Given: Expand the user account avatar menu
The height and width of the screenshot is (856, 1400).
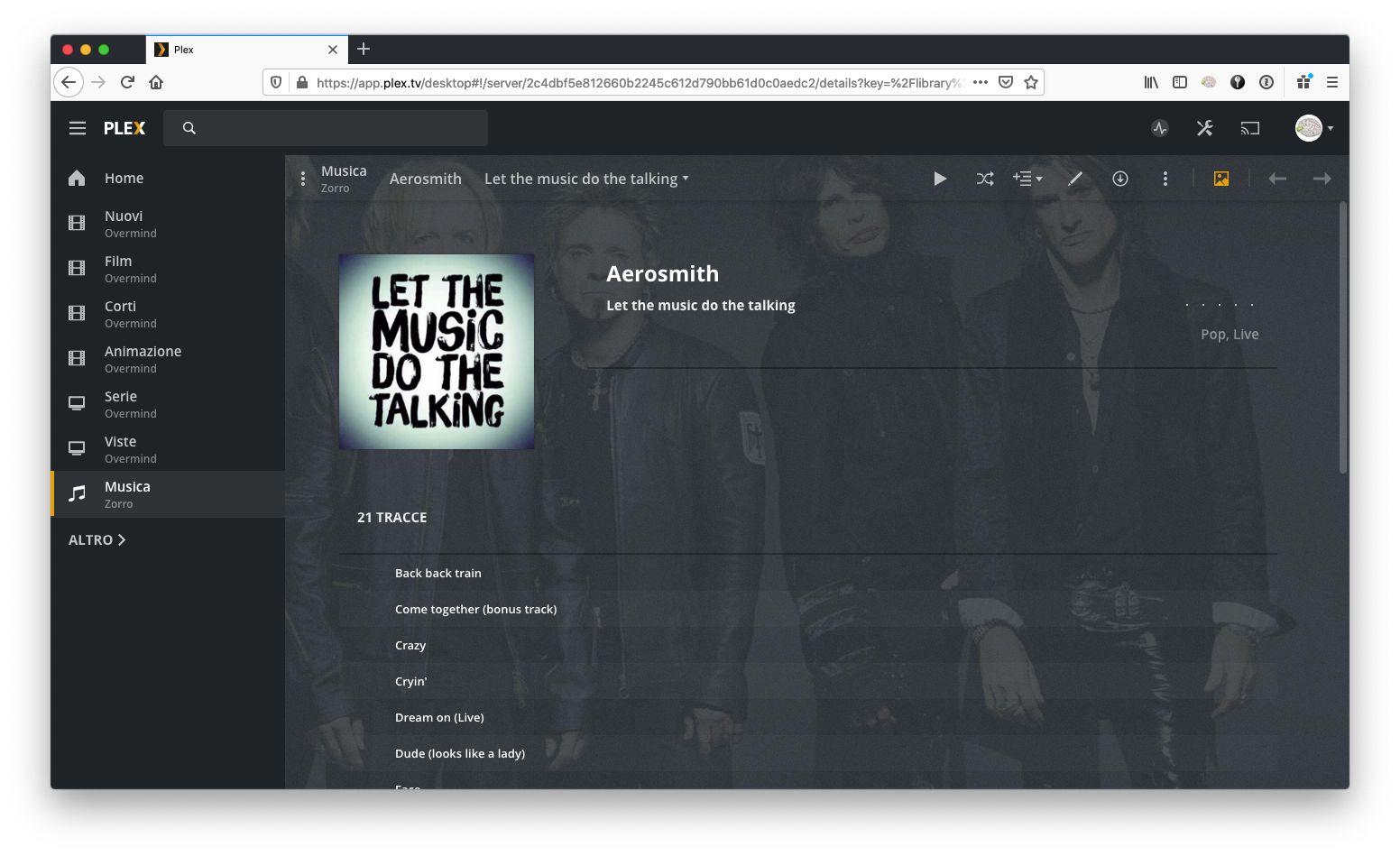Looking at the screenshot, I should click(x=1314, y=128).
